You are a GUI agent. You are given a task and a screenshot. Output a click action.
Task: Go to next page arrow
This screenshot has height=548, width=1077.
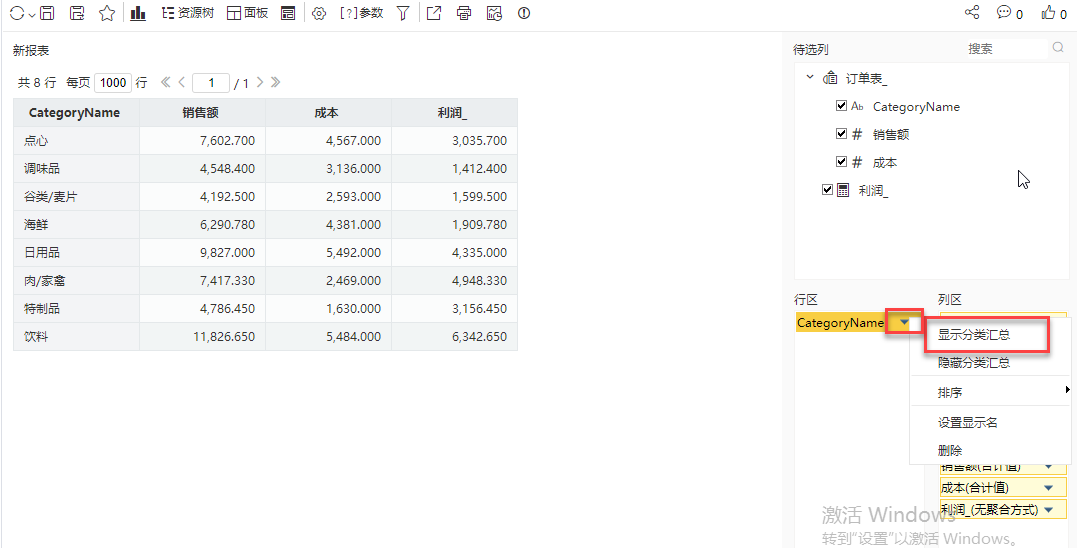click(260, 82)
